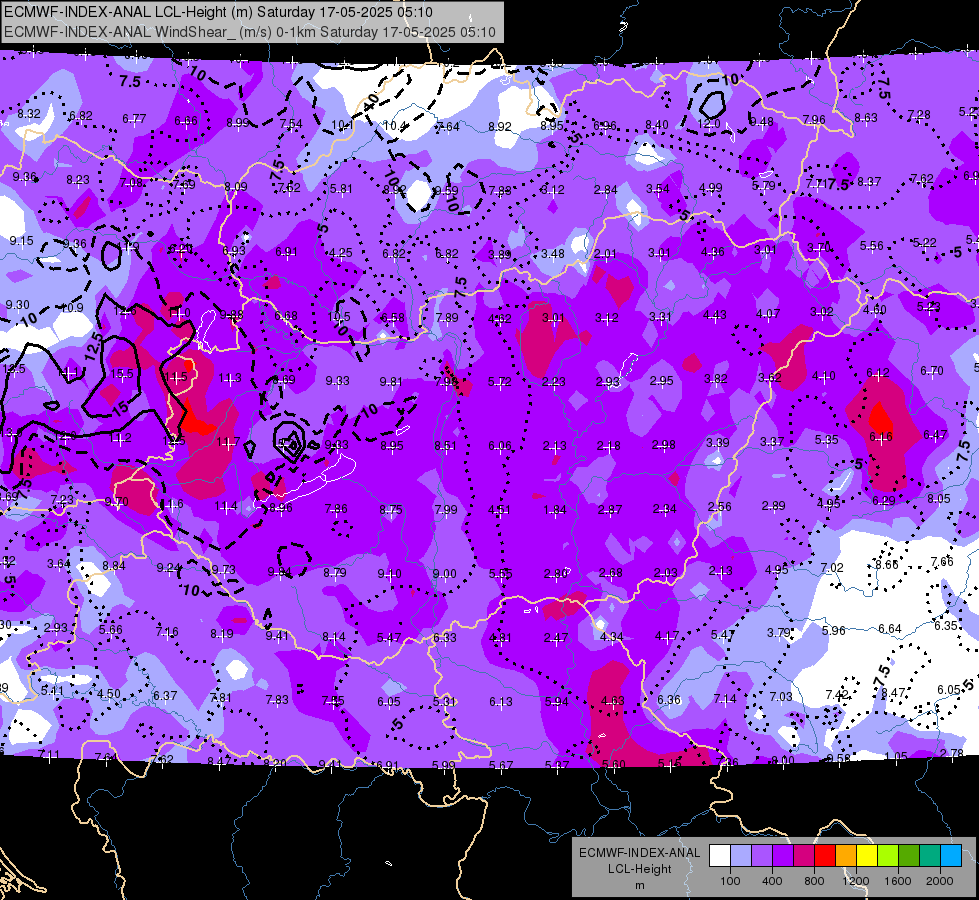
Task: Click the grid value 7.02
Action: [x=832, y=568]
